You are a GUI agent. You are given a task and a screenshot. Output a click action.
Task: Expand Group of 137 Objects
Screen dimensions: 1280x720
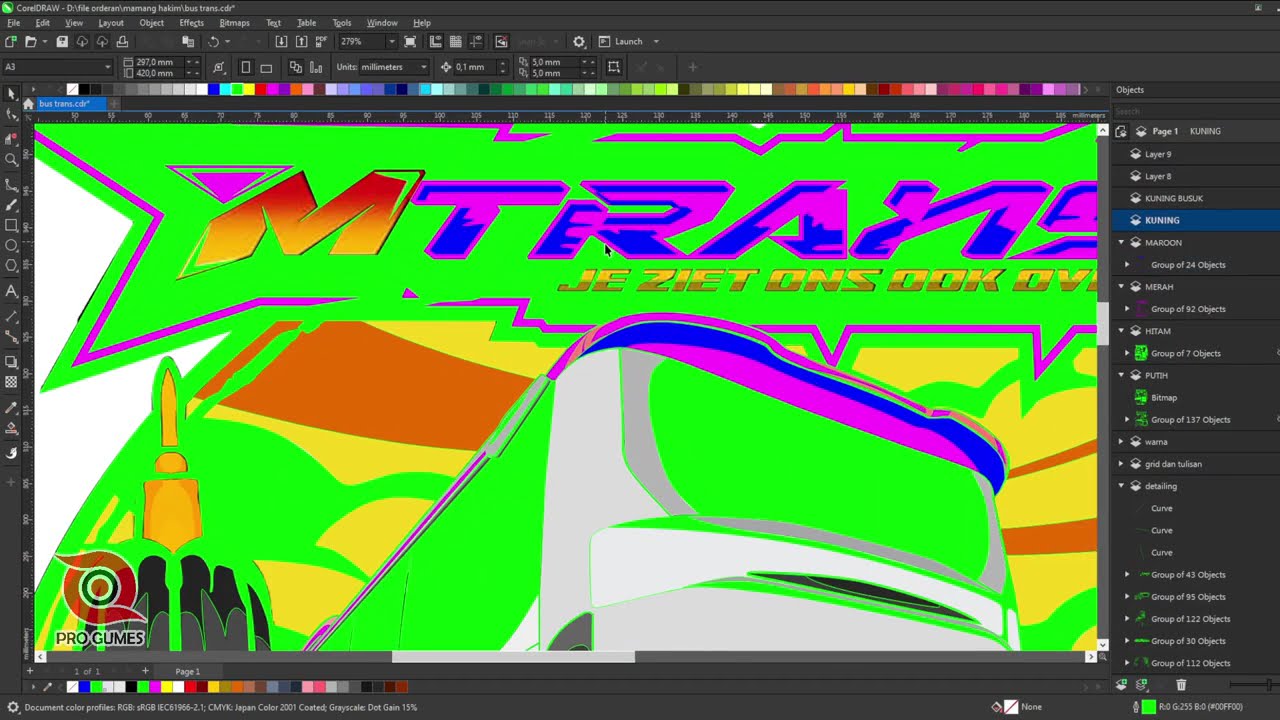[x=1127, y=419]
